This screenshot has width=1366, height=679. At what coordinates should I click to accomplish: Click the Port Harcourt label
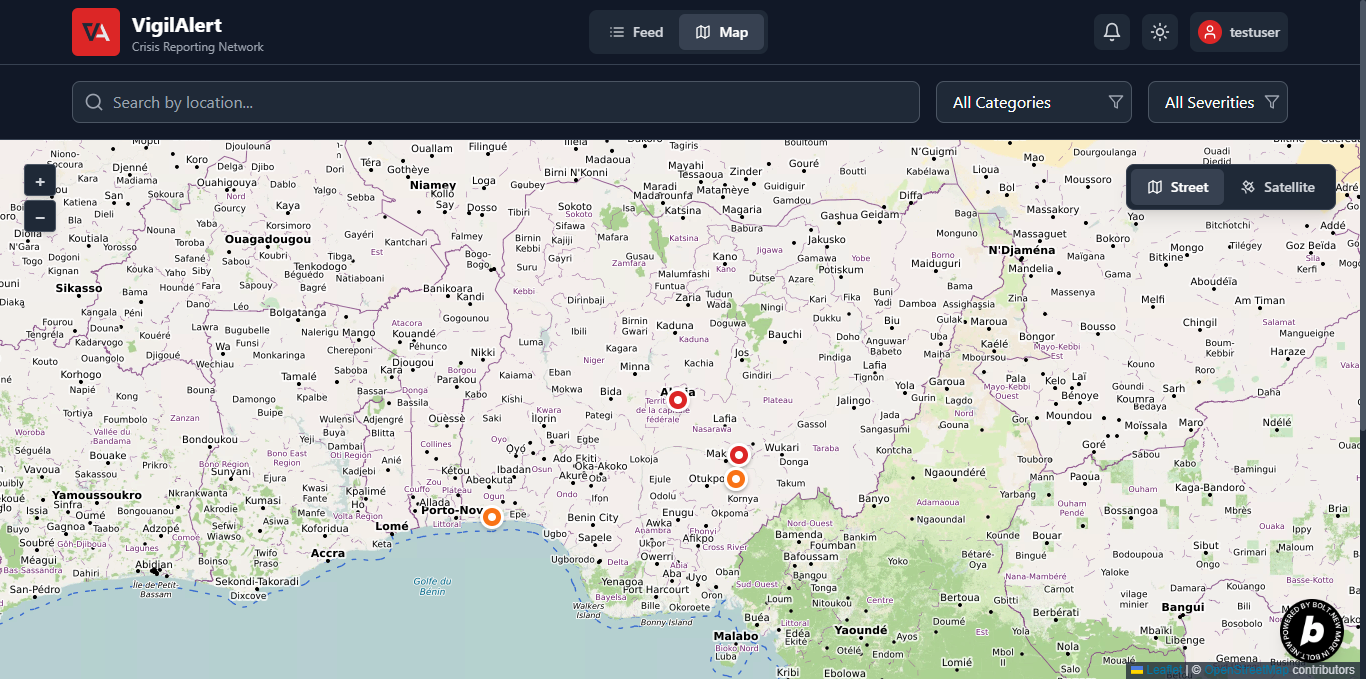coord(656,589)
